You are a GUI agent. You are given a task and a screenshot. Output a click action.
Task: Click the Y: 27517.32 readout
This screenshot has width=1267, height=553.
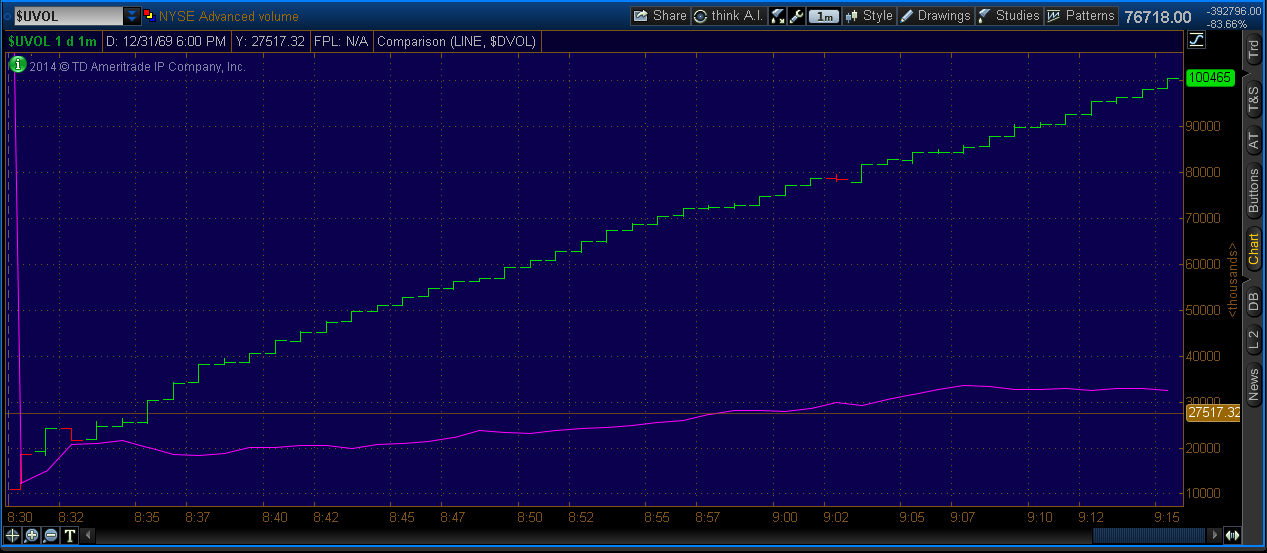271,42
